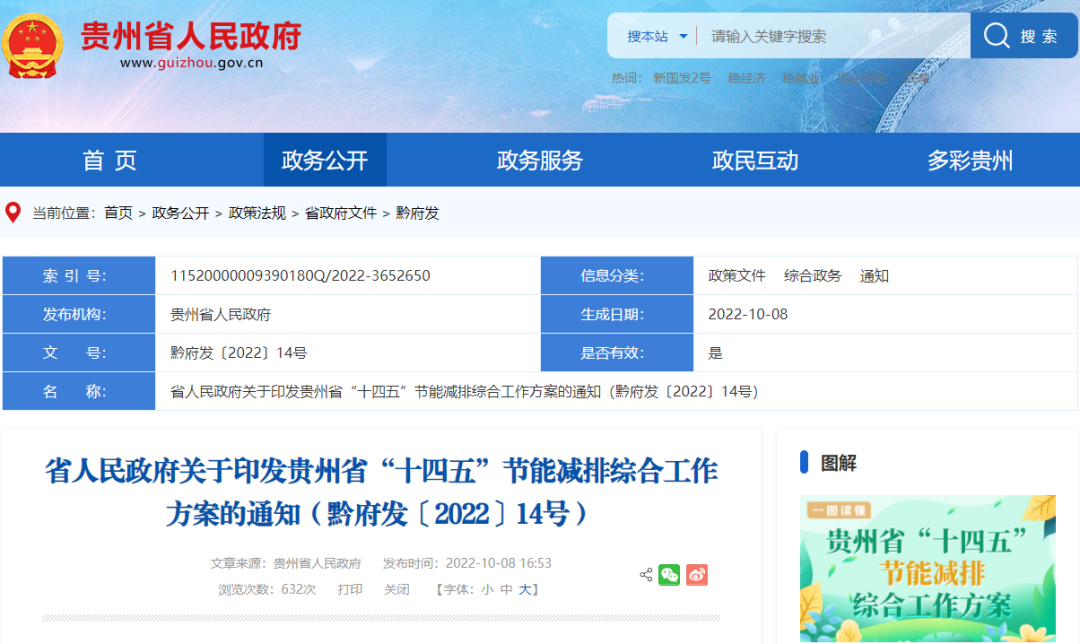Screen dimensions: 1080x644
Task: Click hot word 稳经济
Action: pos(747,79)
